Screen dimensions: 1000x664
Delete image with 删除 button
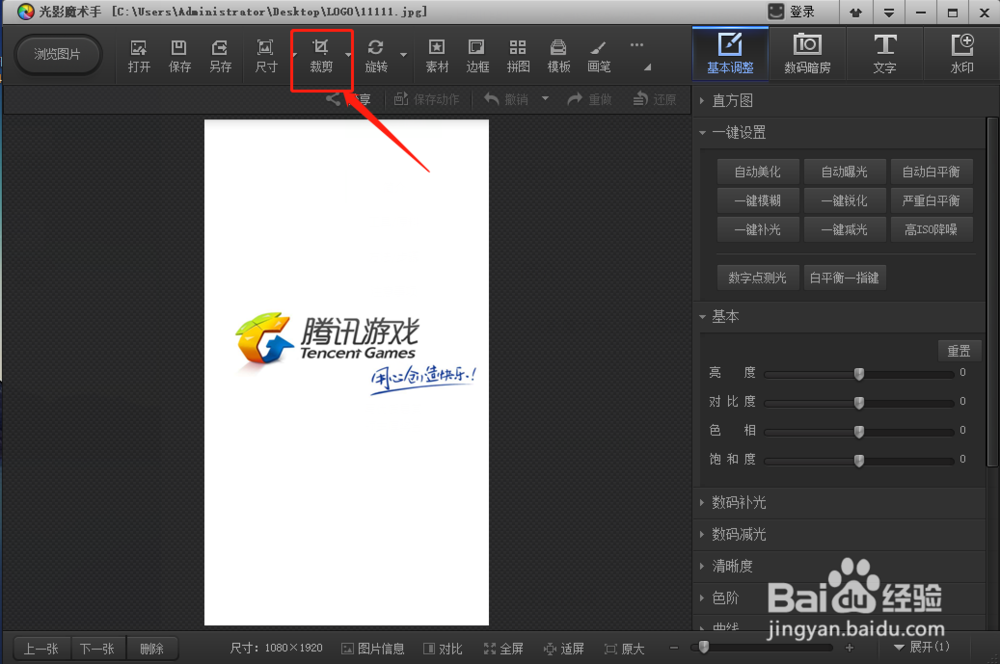[x=152, y=649]
